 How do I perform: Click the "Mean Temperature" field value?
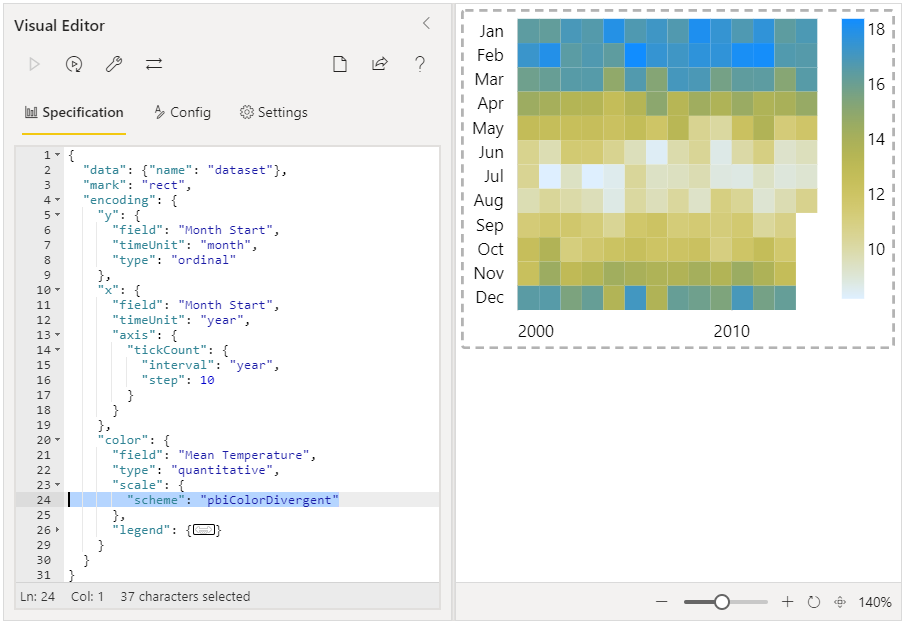[x=244, y=455]
